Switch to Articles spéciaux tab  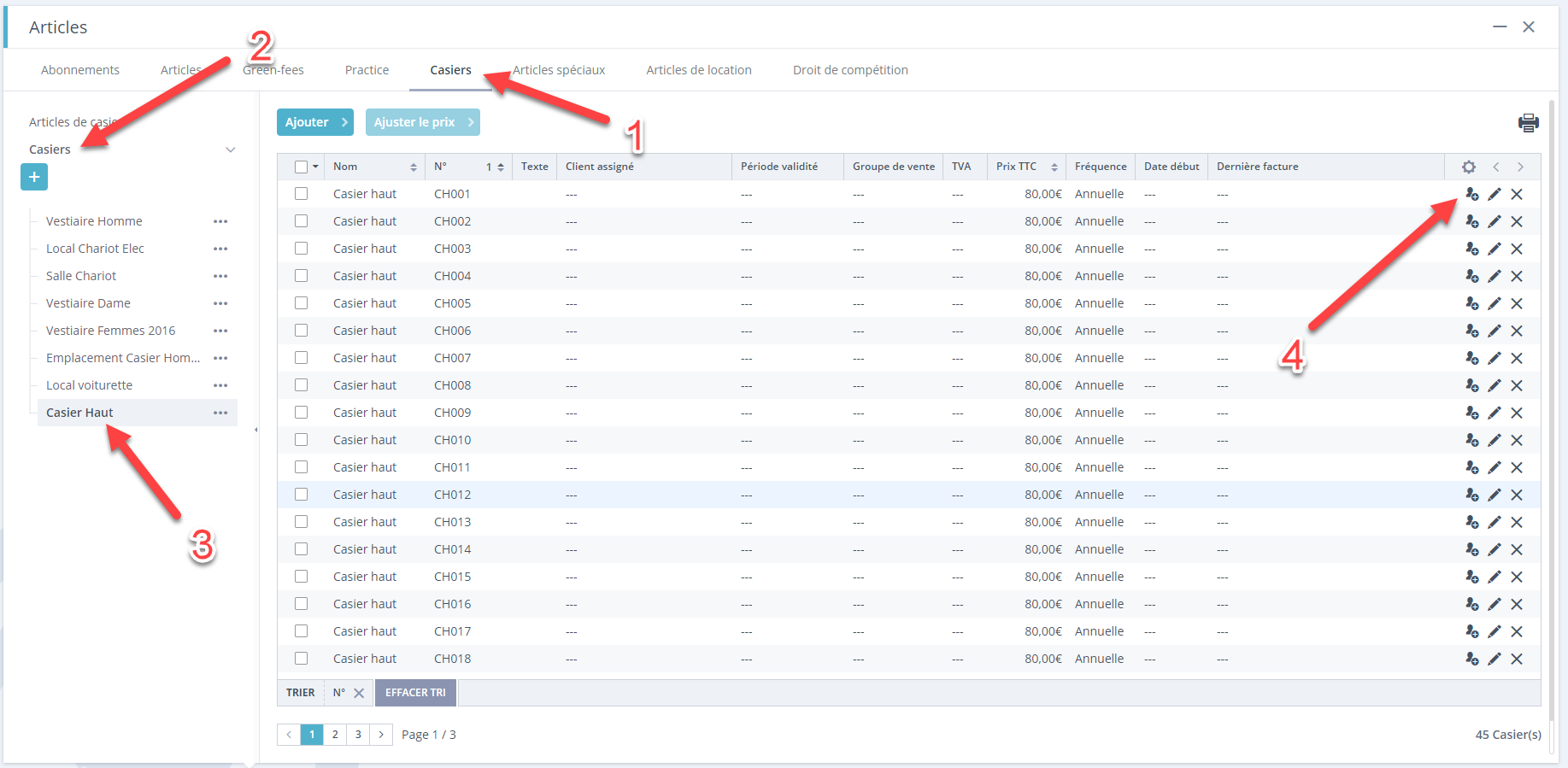[x=559, y=70]
